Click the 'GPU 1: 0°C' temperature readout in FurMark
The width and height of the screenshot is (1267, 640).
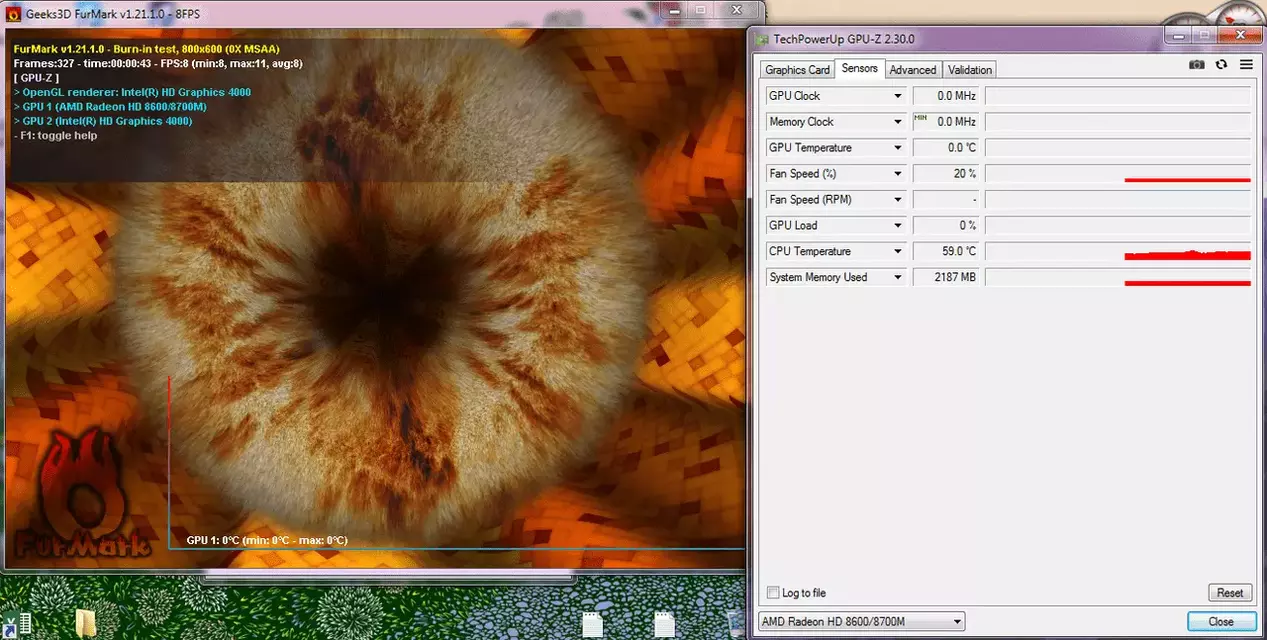[267, 540]
